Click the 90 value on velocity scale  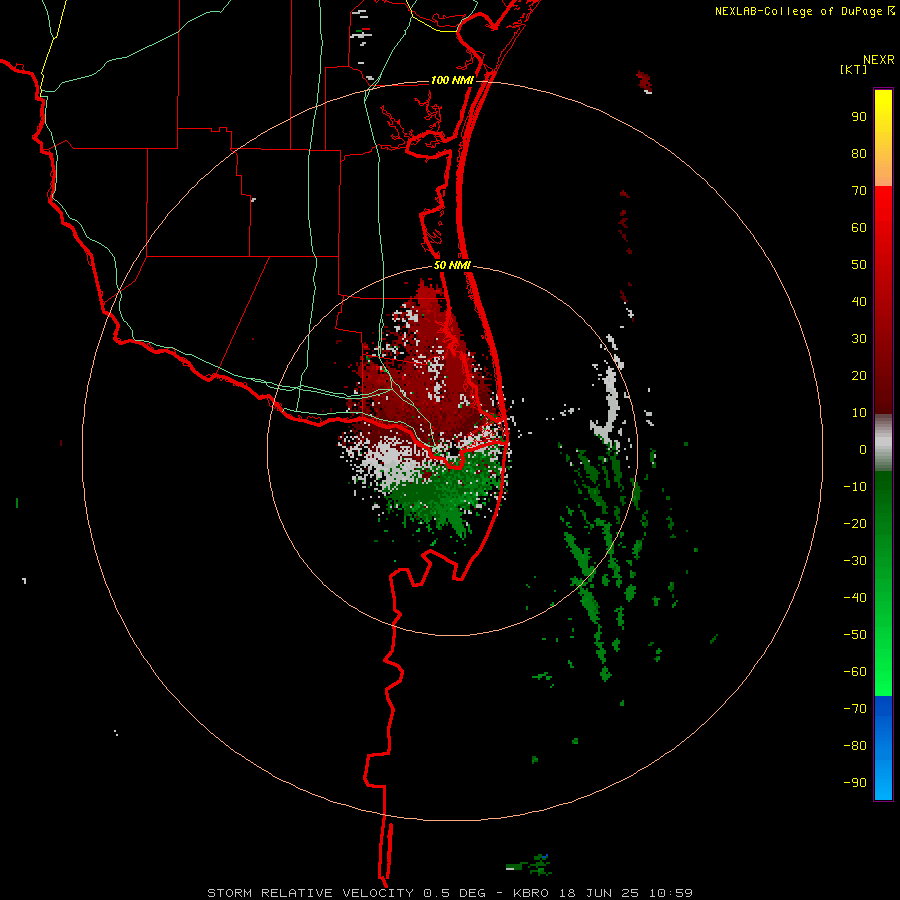pos(859,117)
